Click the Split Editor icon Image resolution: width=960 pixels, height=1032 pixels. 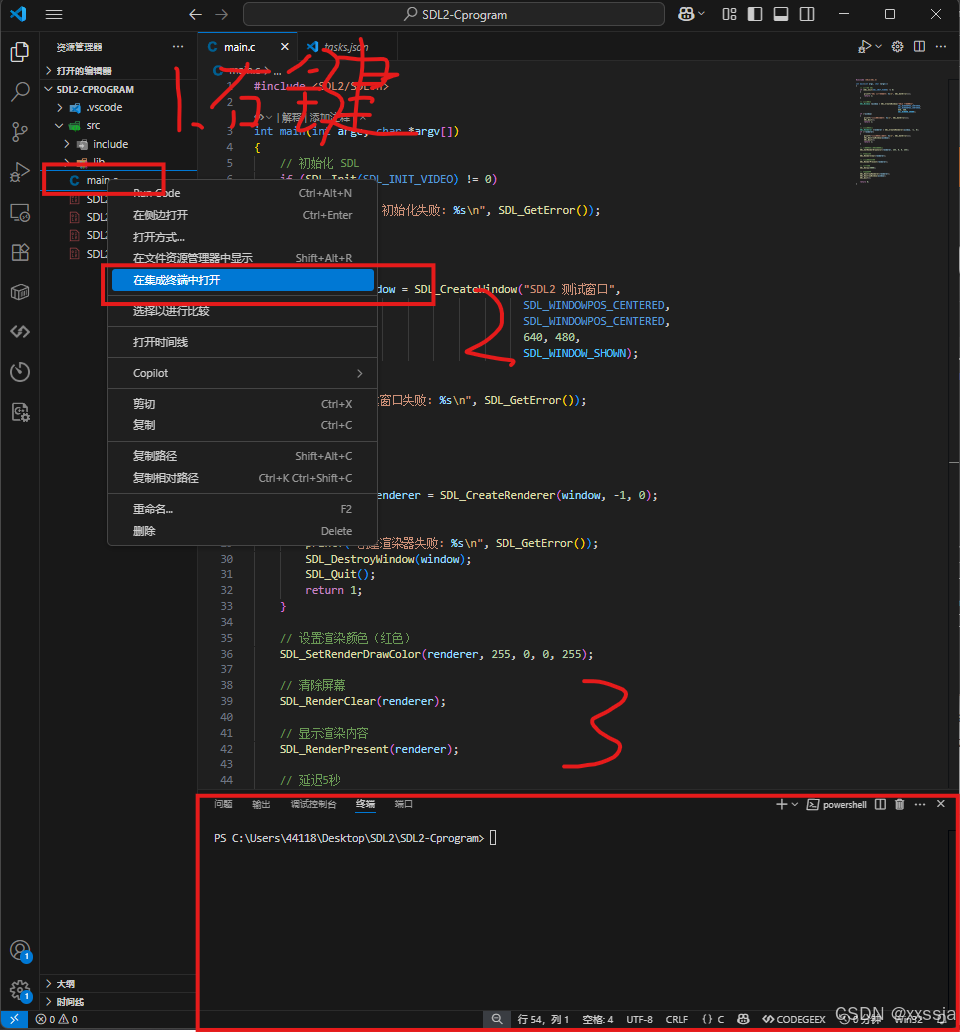pos(918,46)
